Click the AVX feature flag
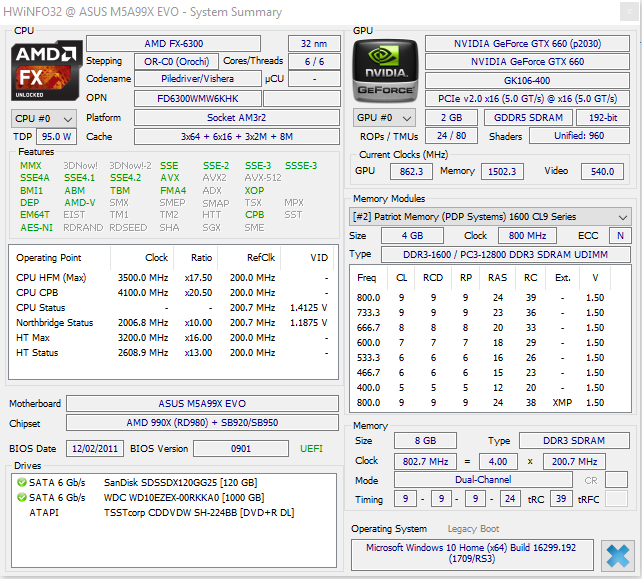Image resolution: width=642 pixels, height=579 pixels. pyautogui.click(x=170, y=178)
